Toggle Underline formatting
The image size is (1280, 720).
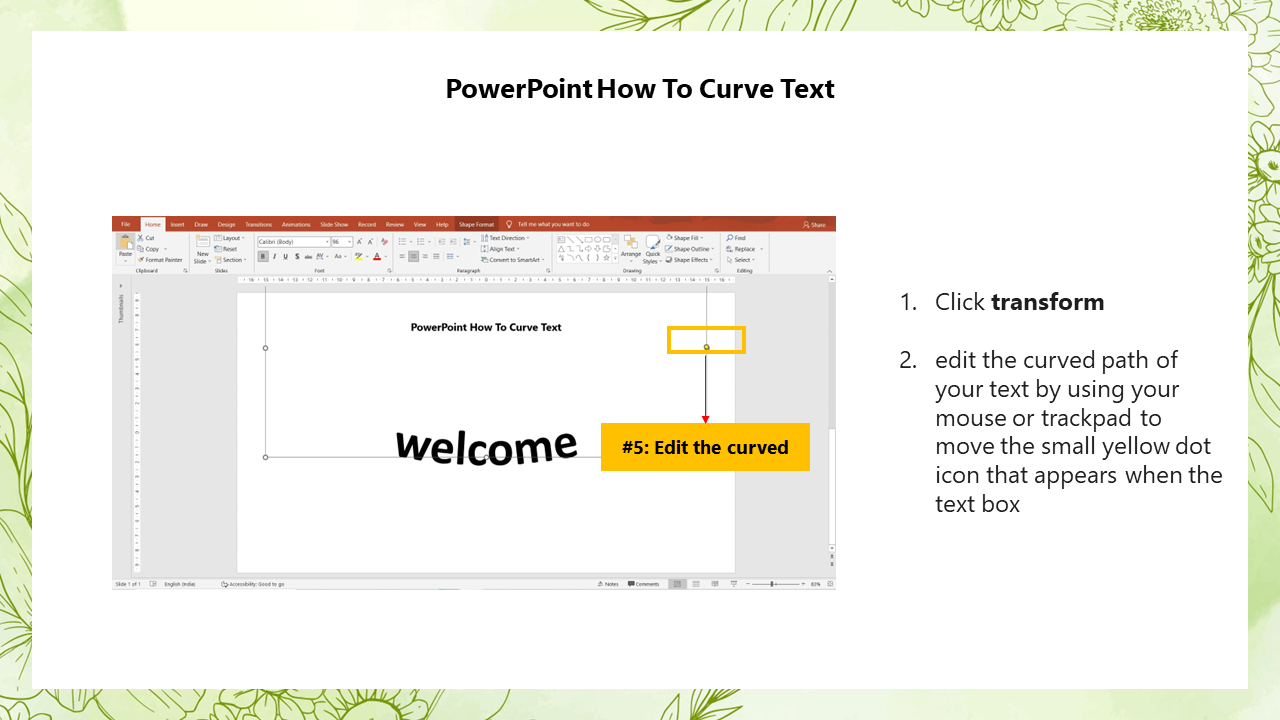coord(286,256)
